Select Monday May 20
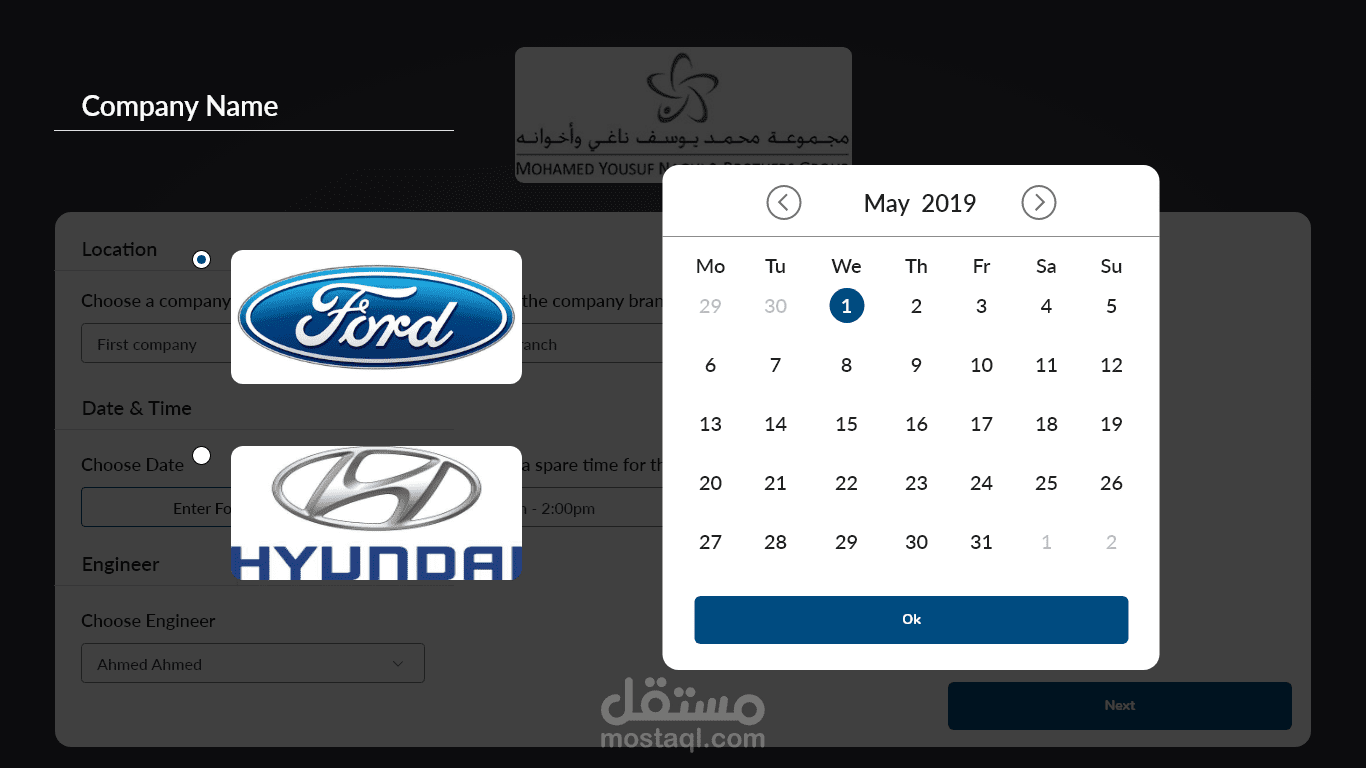This screenshot has height=768, width=1366. tap(710, 483)
